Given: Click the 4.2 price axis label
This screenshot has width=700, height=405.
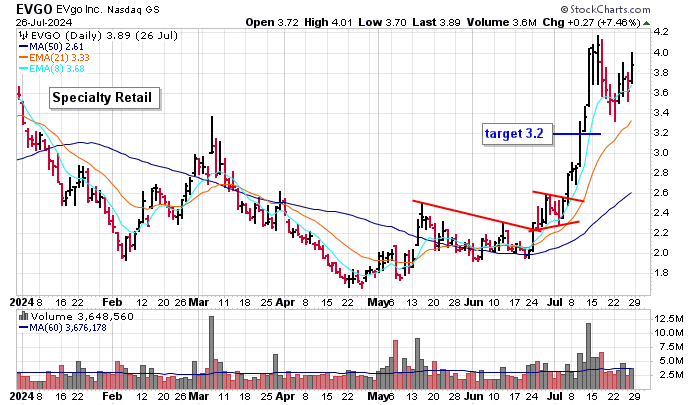Looking at the screenshot, I should [x=661, y=32].
